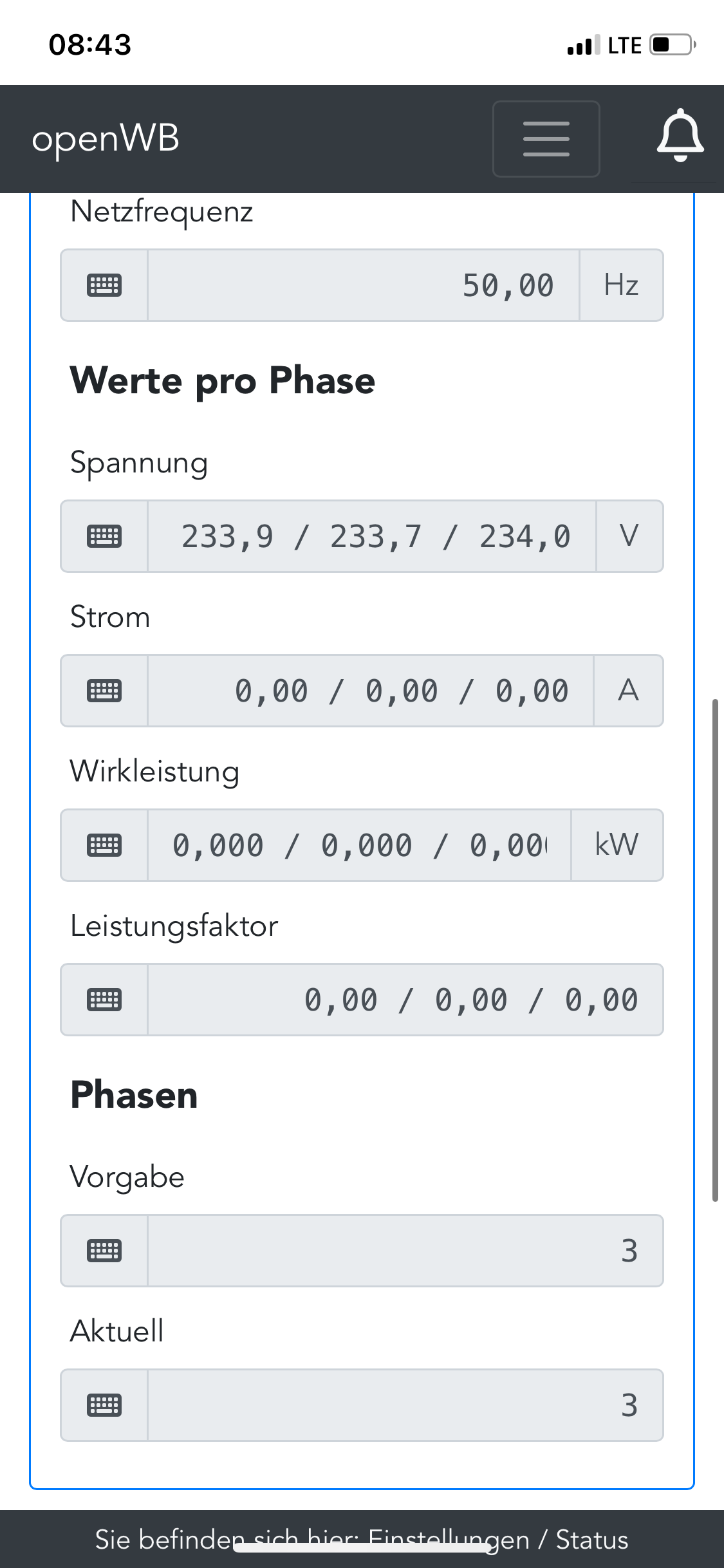Open the notifications bell
Viewport: 724px width, 1568px height.
tap(680, 136)
